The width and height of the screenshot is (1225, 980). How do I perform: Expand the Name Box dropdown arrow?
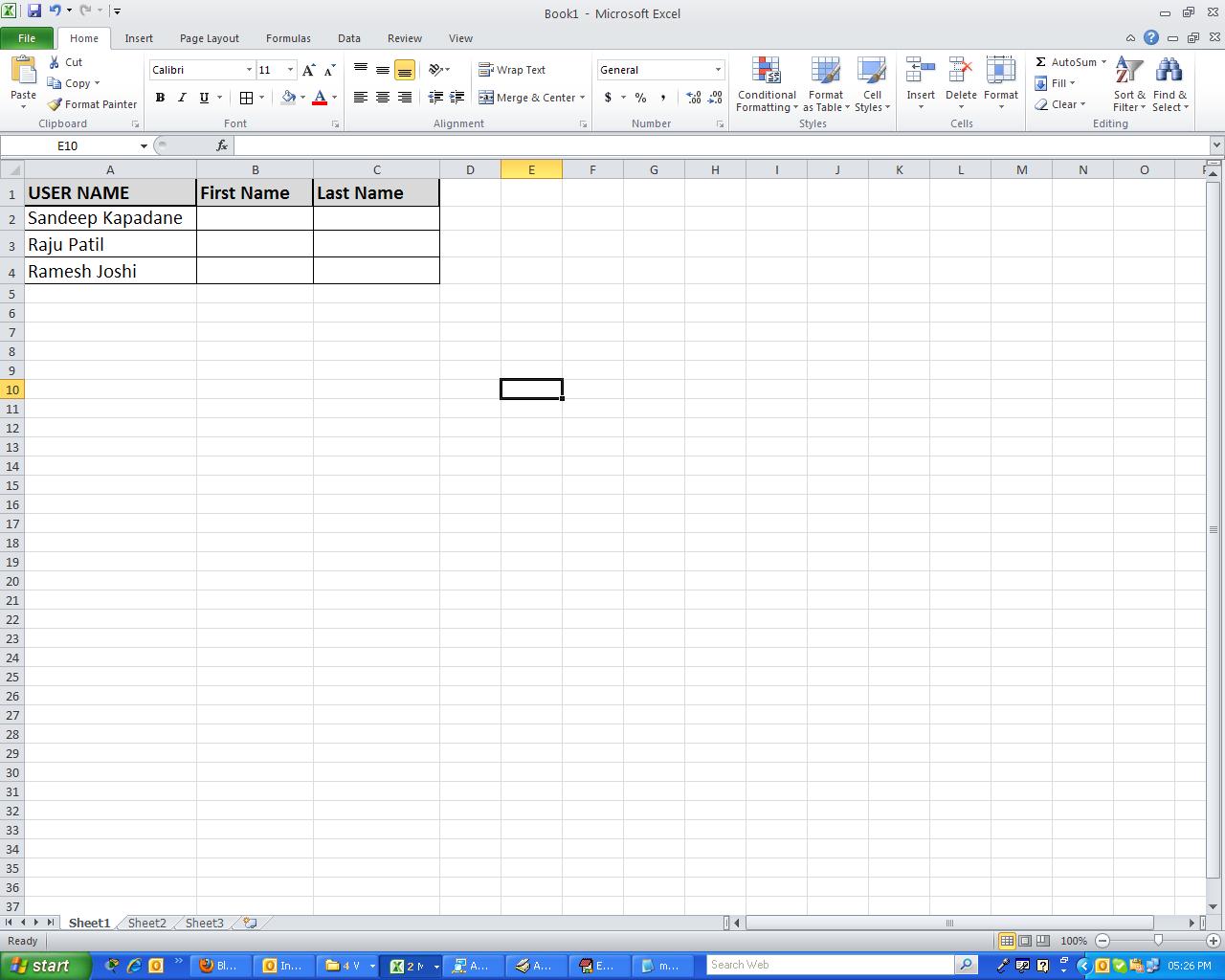click(x=144, y=145)
